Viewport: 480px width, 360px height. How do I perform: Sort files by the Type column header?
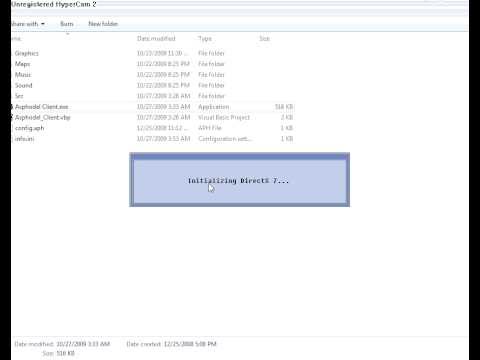tap(205, 39)
